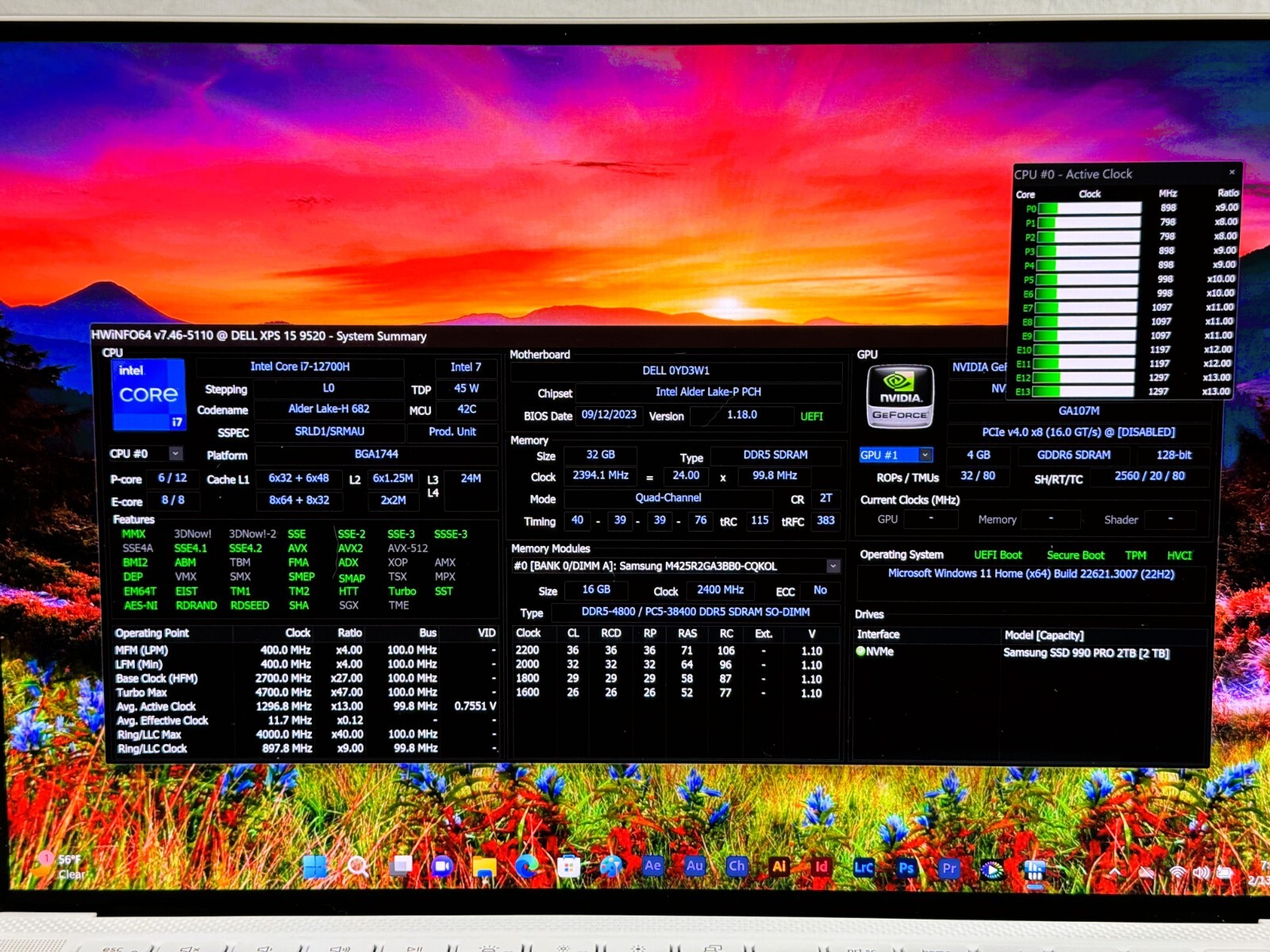Screen dimensions: 1270x952
Task: Launch Lightroom Classic (LrC)
Action: click(x=864, y=867)
